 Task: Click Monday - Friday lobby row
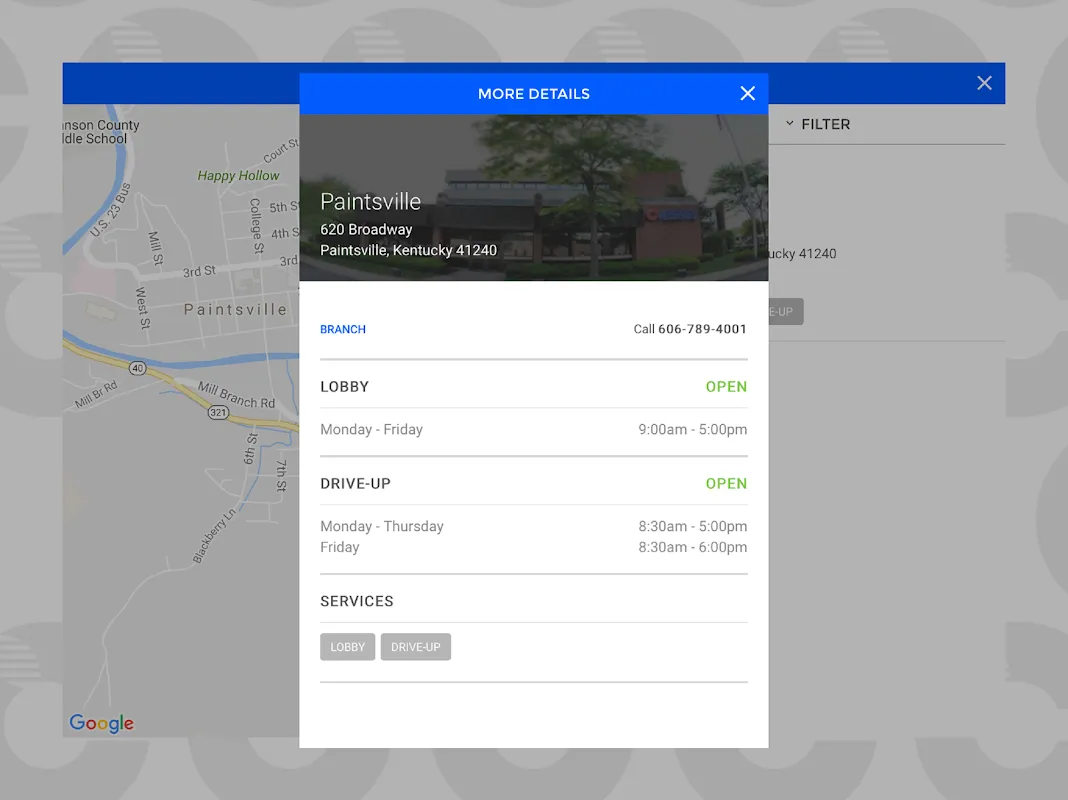coord(534,430)
